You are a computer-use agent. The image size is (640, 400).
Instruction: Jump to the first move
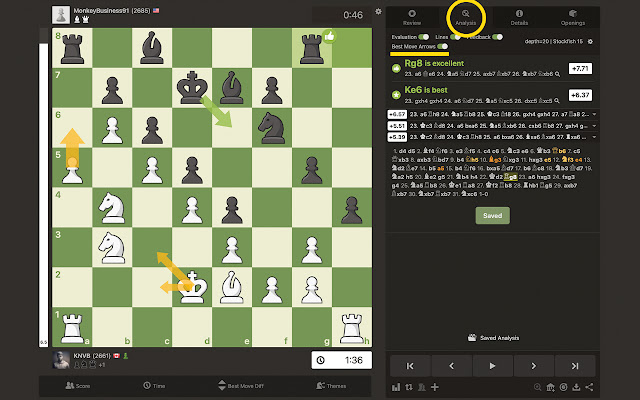pos(410,366)
